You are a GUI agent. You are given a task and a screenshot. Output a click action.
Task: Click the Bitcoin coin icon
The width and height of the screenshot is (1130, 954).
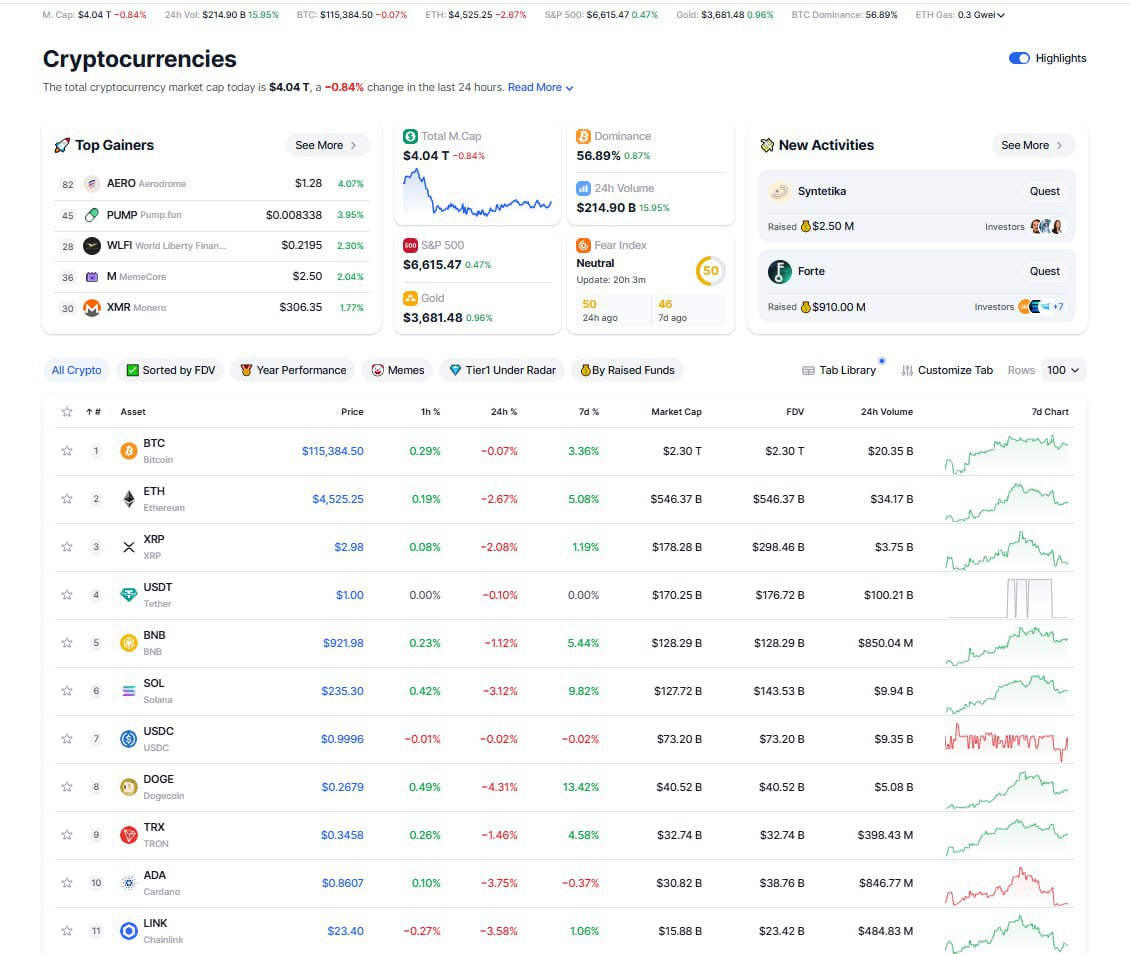click(x=128, y=451)
